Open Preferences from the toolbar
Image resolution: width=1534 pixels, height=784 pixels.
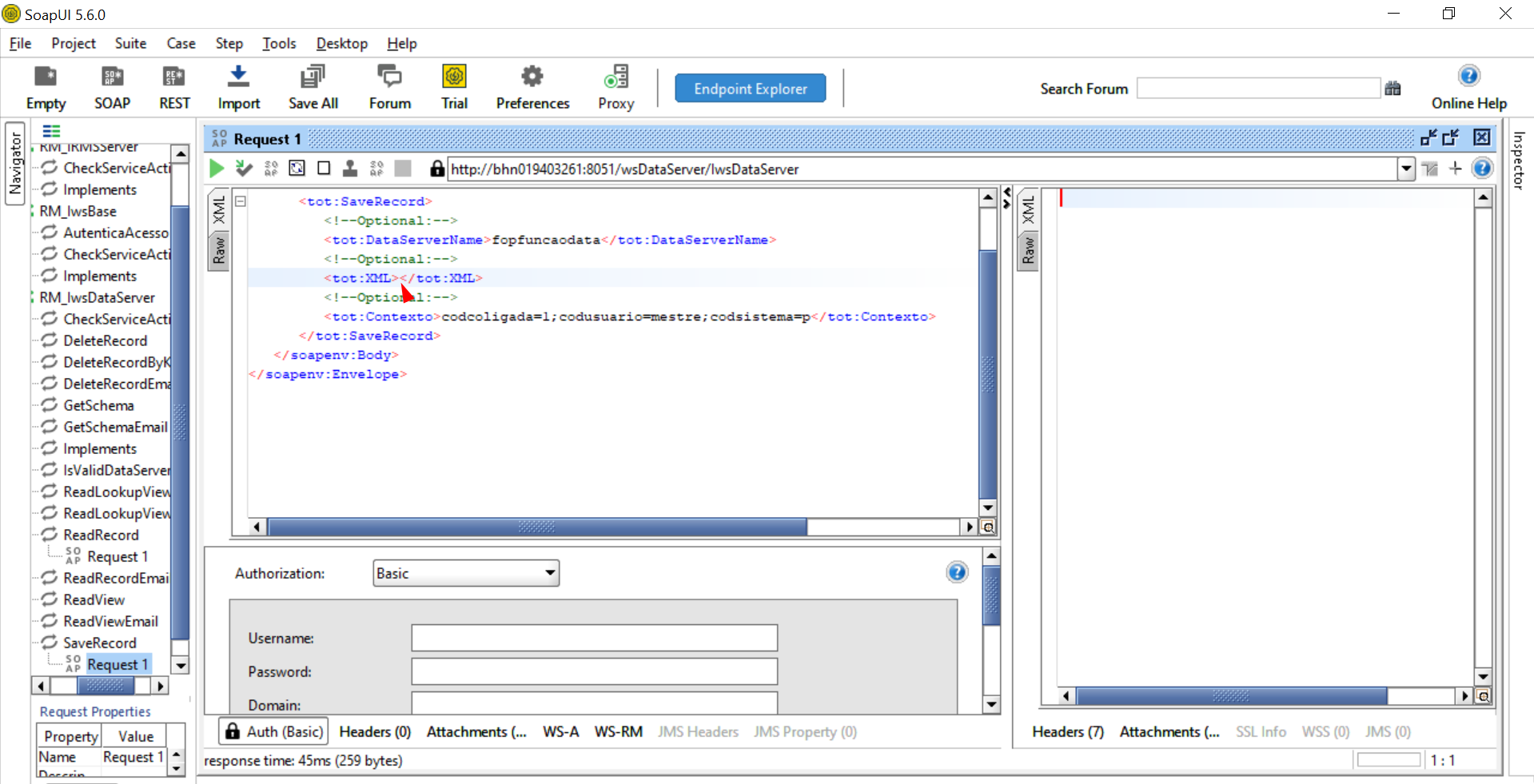click(532, 87)
